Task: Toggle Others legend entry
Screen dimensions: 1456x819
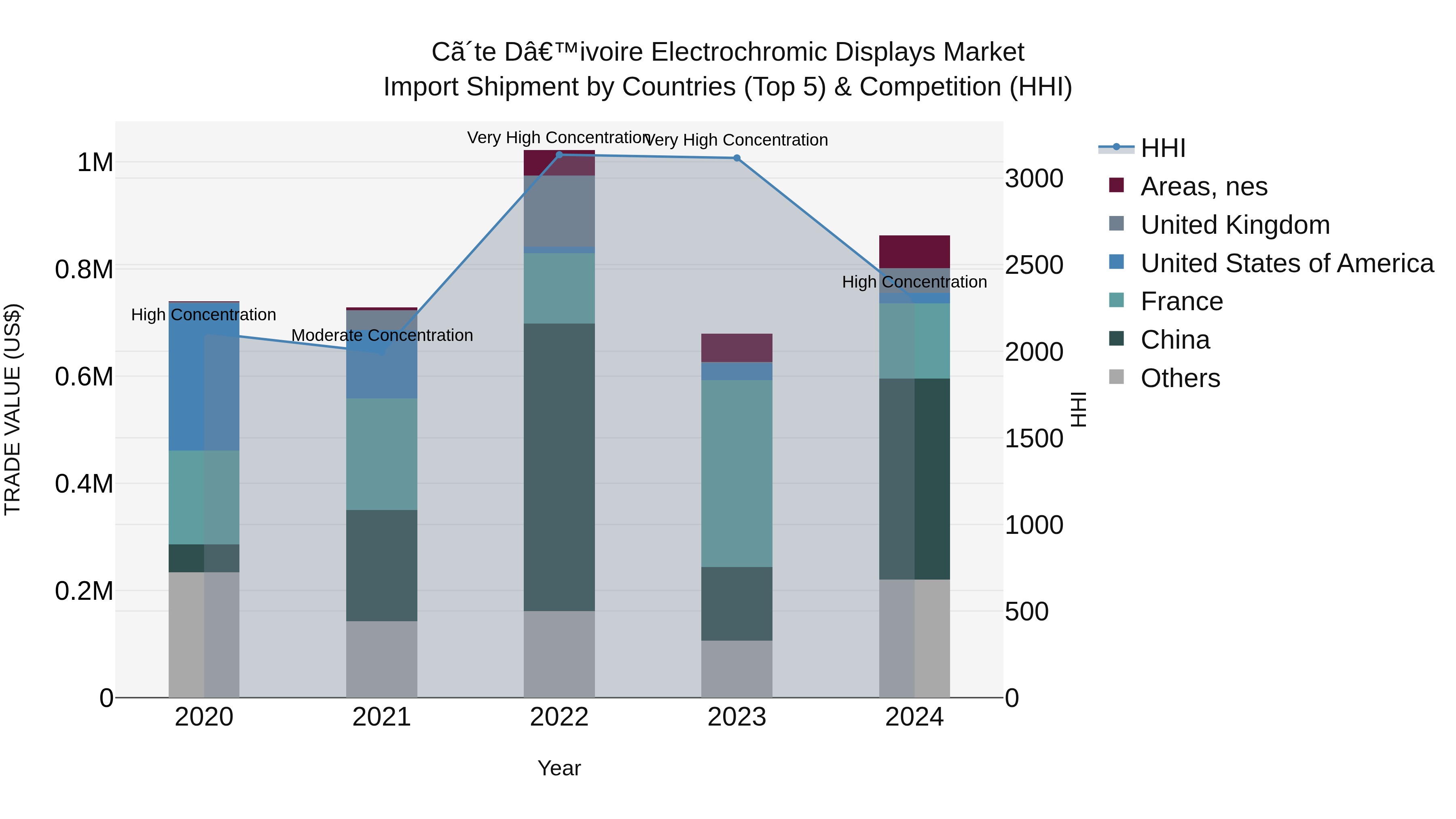Action: (x=1164, y=378)
